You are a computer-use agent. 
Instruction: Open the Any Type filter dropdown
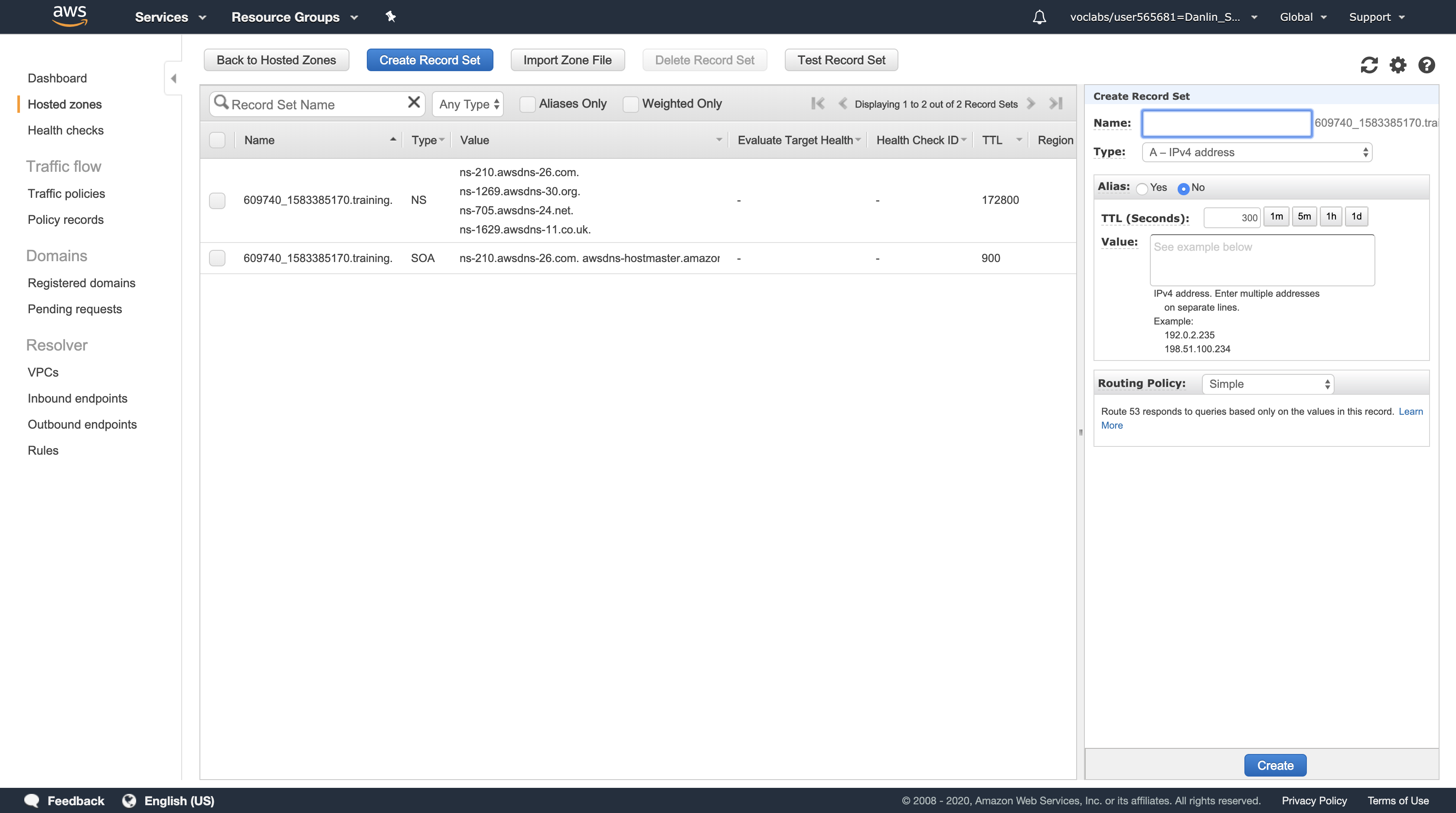click(x=467, y=104)
